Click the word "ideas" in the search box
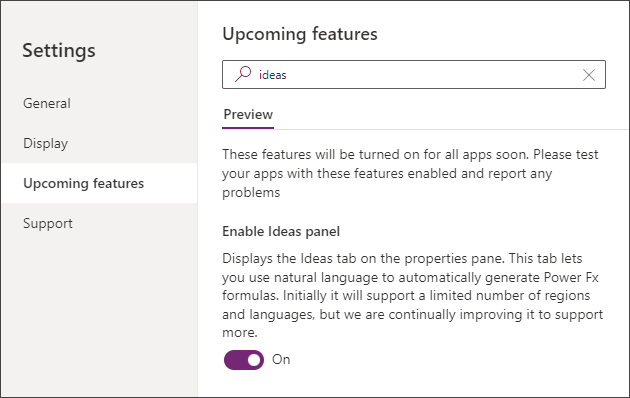 tap(272, 75)
